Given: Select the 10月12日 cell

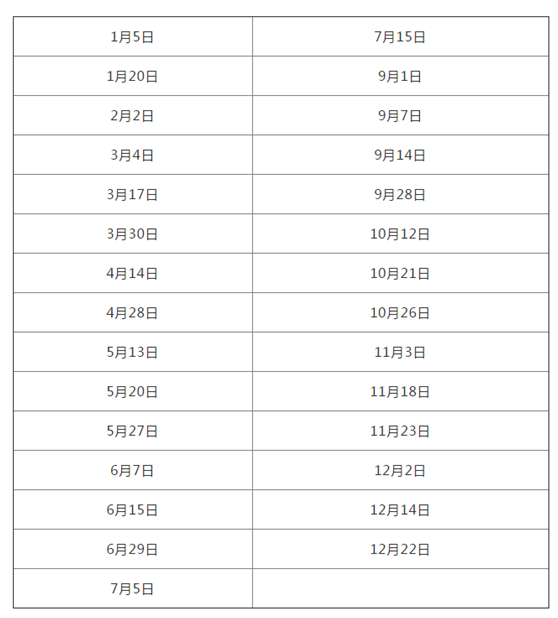Looking at the screenshot, I should [400, 234].
